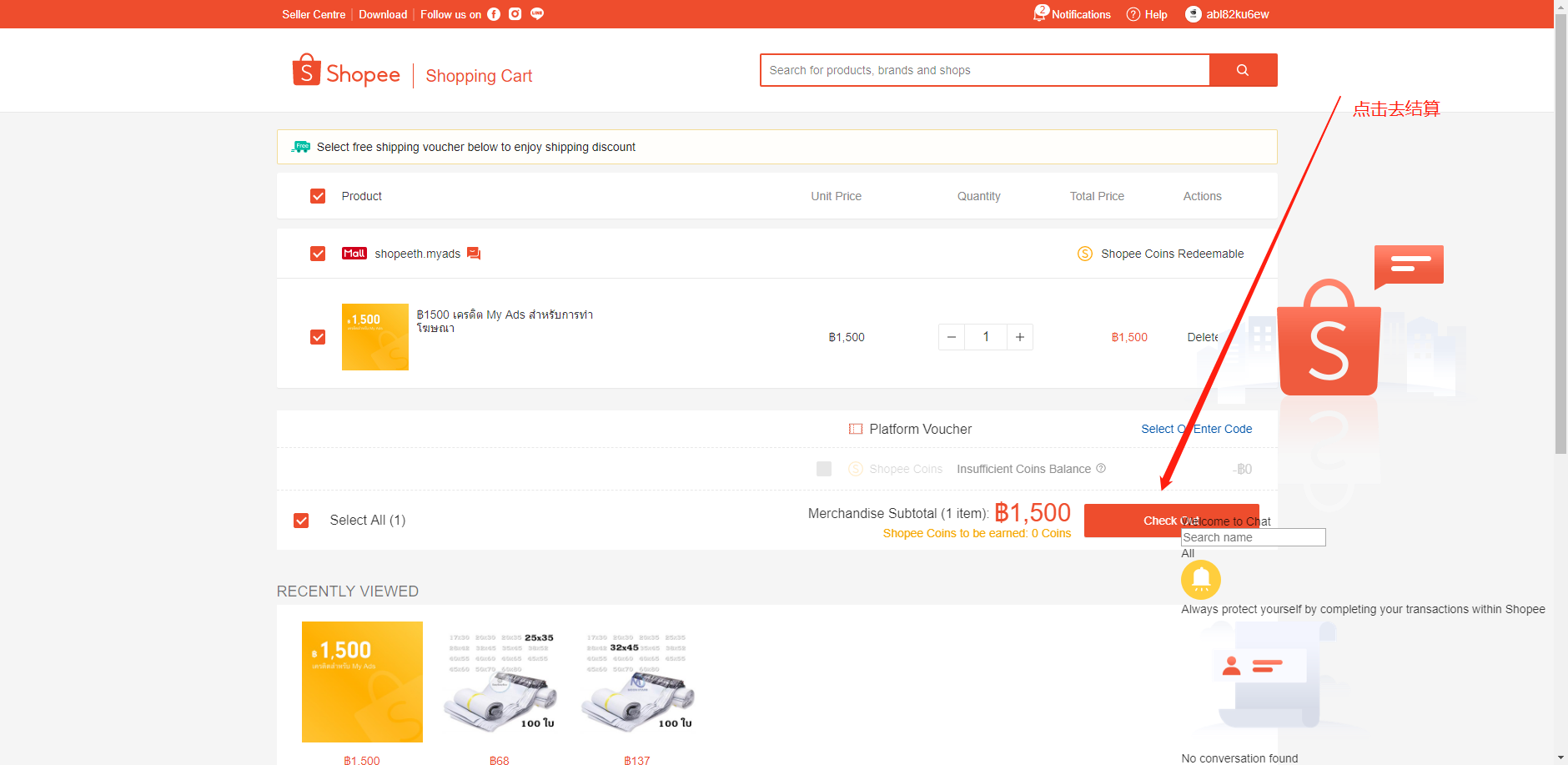This screenshot has width=1568, height=765.
Task: Click the scrollbar up arrow
Action: [x=1560, y=6]
